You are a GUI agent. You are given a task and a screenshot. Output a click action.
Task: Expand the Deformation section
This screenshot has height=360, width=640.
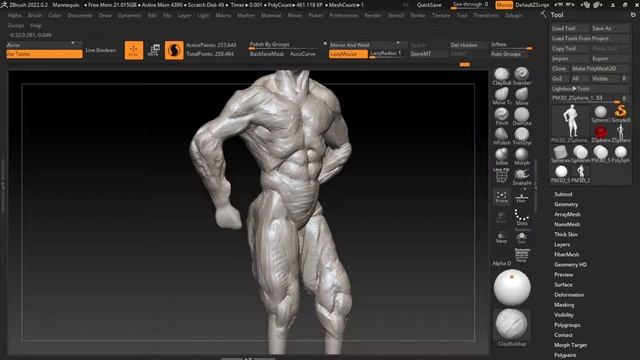tap(569, 295)
